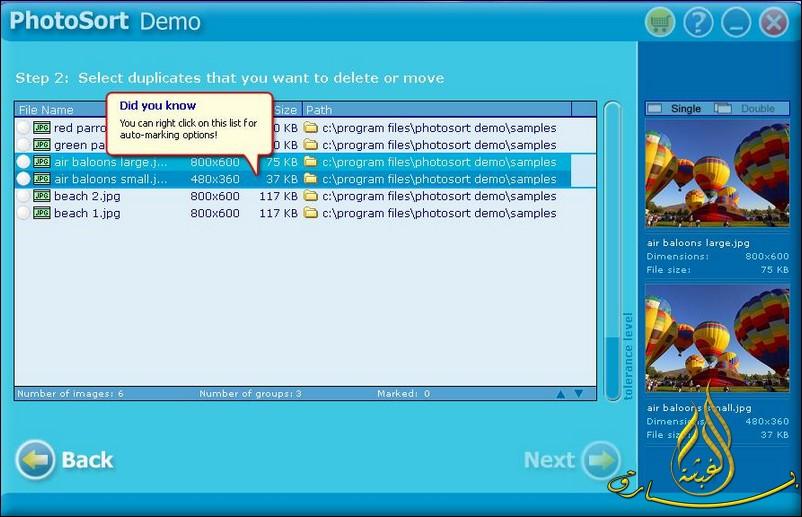The image size is (802, 517).
Task: Click 75 KB size cell
Action: coord(281,162)
